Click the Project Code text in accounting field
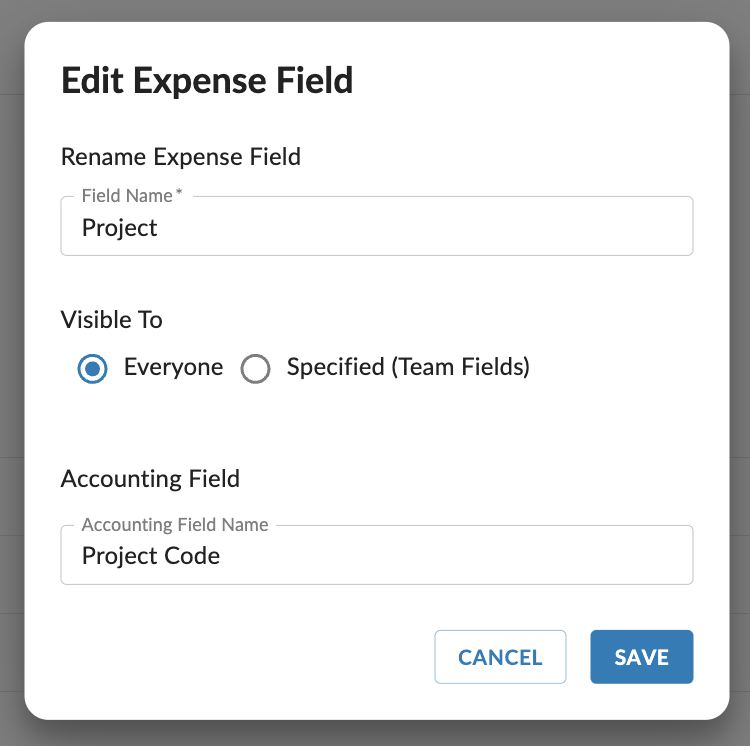This screenshot has height=746, width=750. pyautogui.click(x=151, y=556)
